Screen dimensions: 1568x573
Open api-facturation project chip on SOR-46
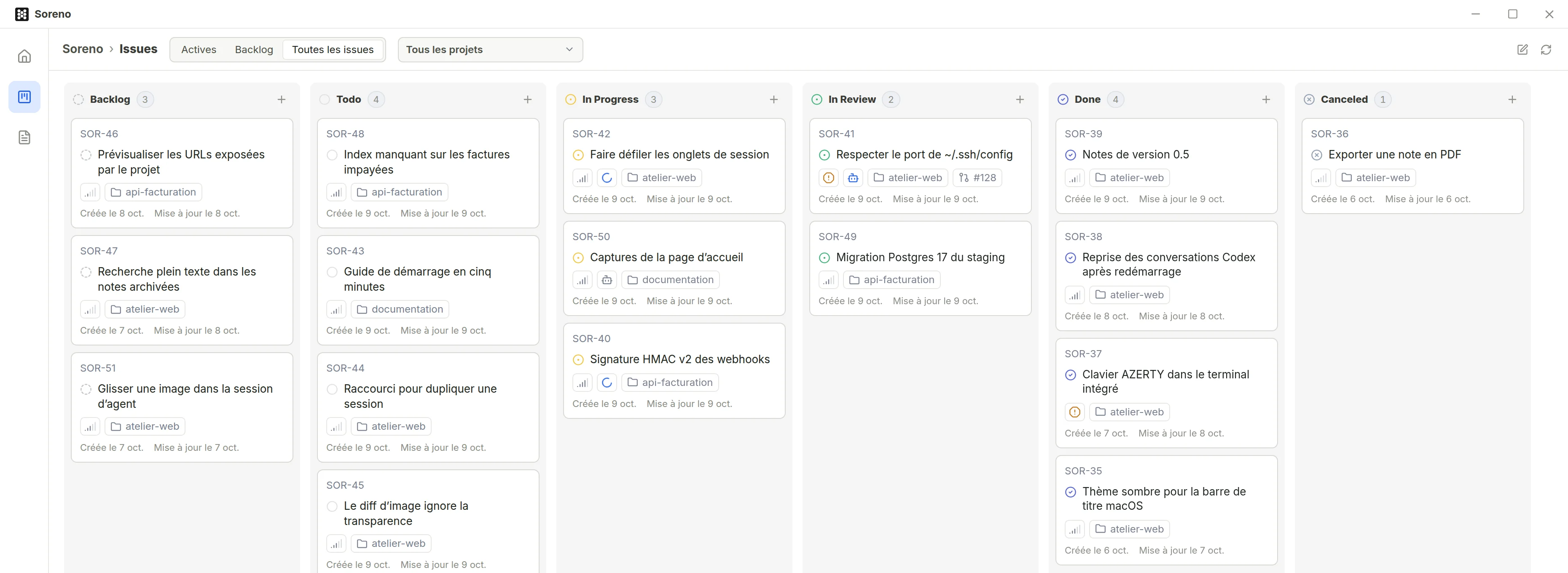pyautogui.click(x=153, y=192)
